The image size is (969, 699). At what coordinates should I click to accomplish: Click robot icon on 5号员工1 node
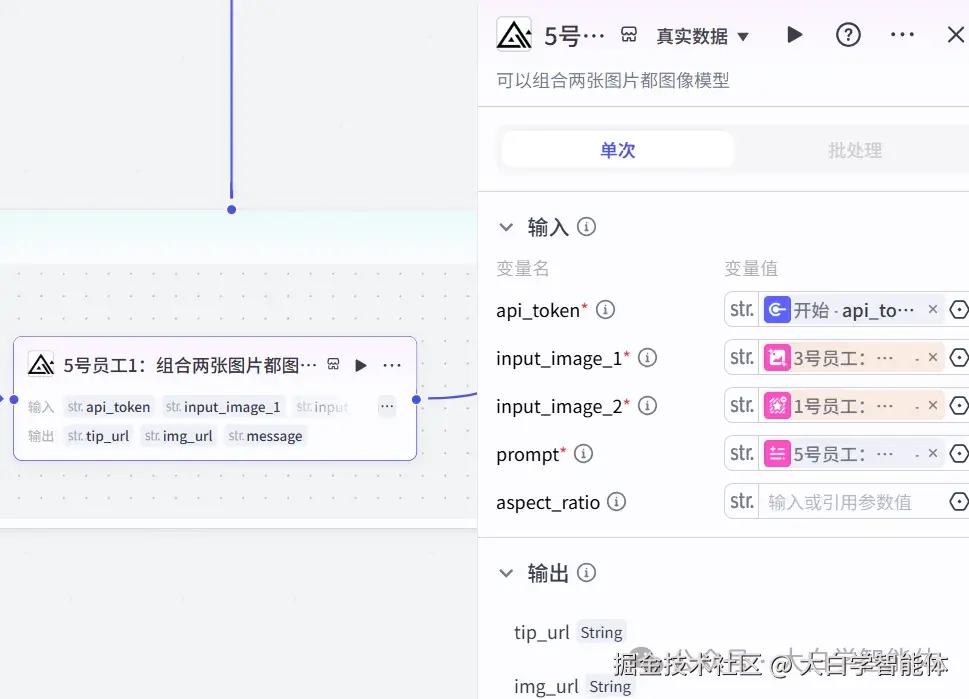(x=333, y=364)
